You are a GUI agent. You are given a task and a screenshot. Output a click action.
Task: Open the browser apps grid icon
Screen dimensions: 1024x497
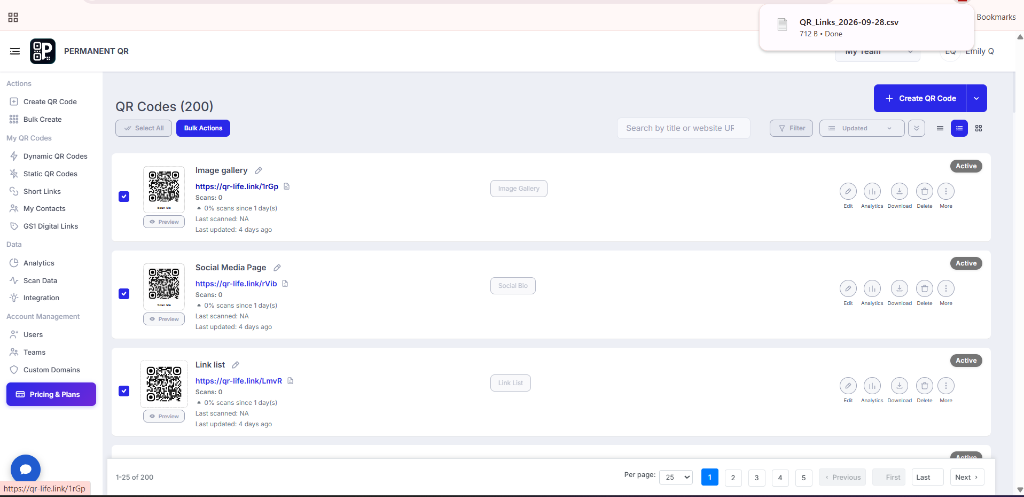13,17
